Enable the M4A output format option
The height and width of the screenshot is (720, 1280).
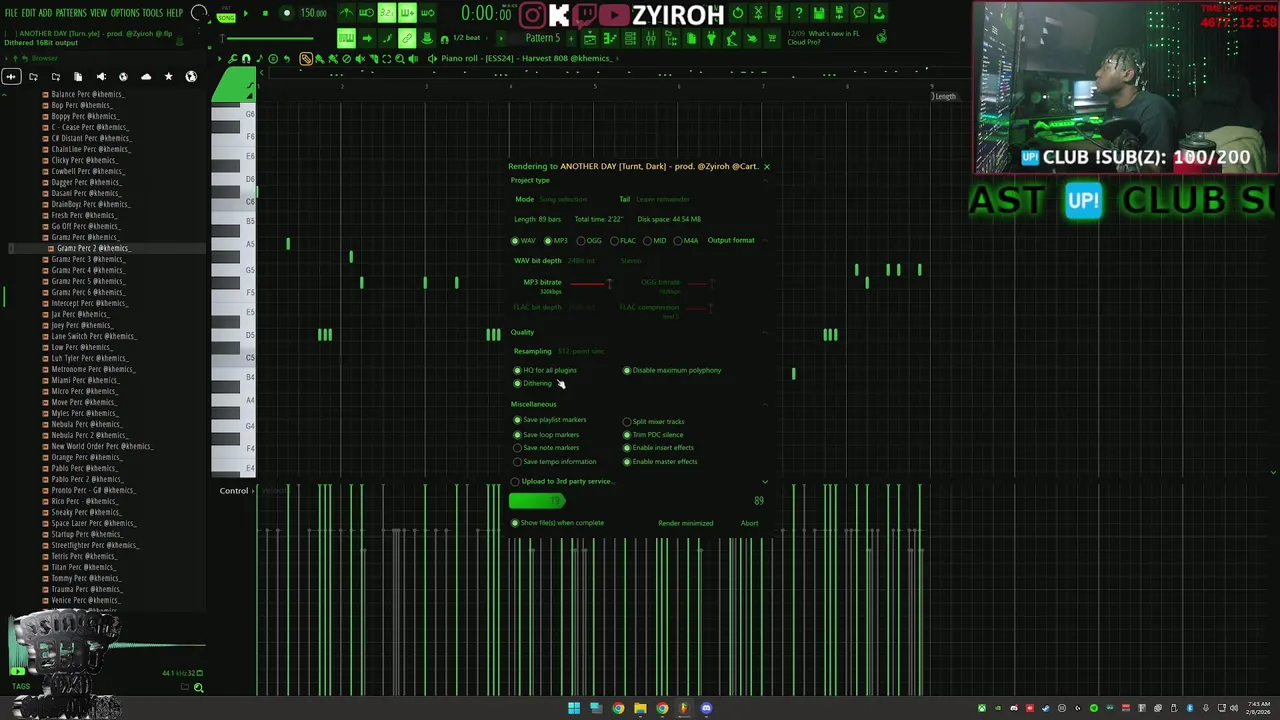[687, 241]
